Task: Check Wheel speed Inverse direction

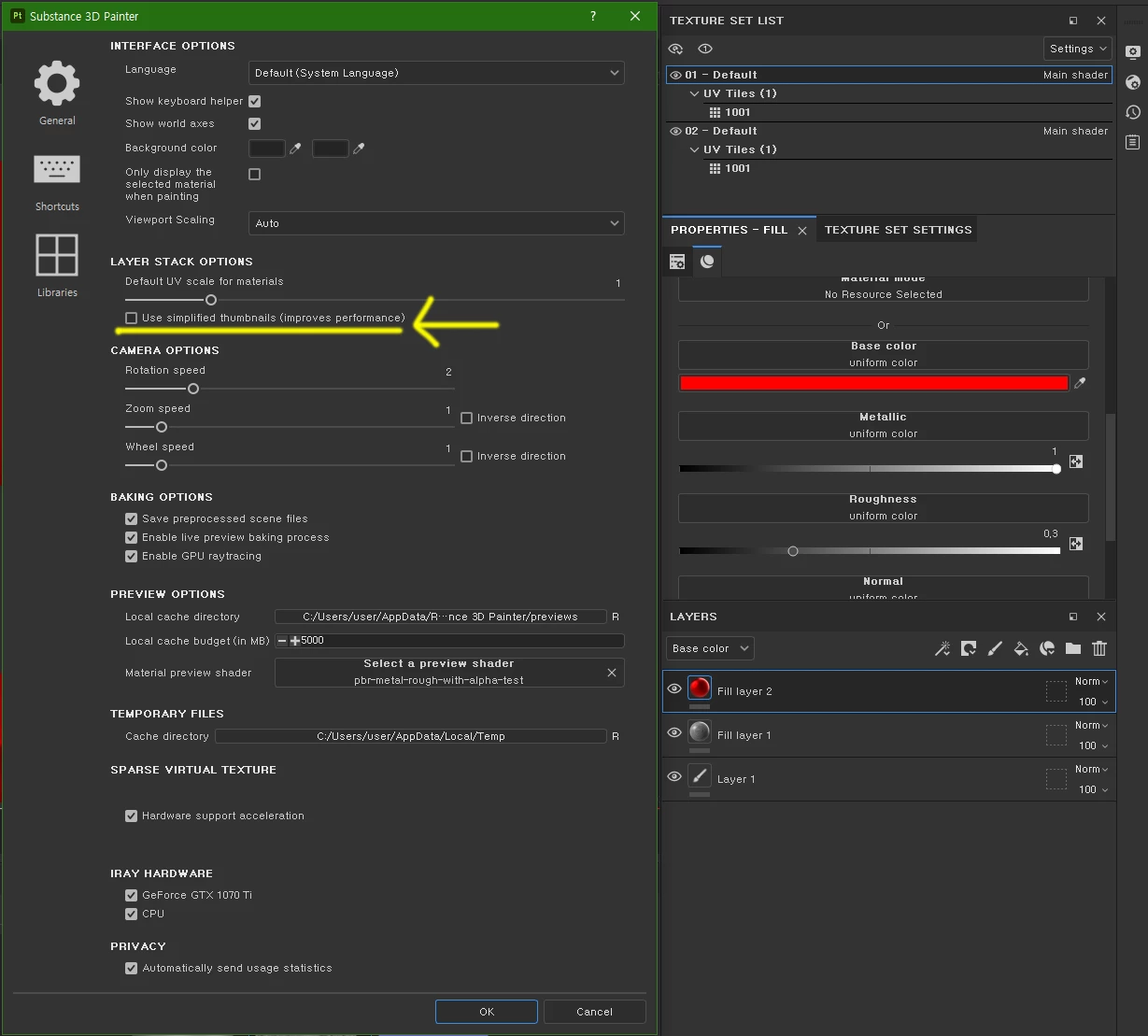Action: click(466, 456)
